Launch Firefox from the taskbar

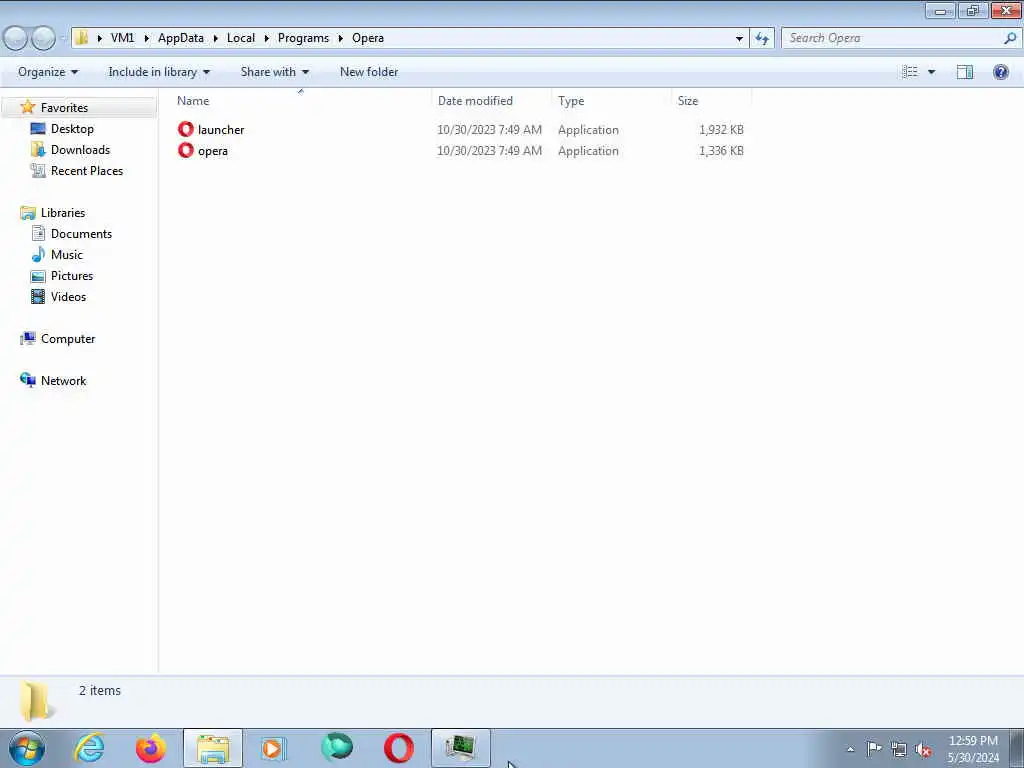coord(151,748)
